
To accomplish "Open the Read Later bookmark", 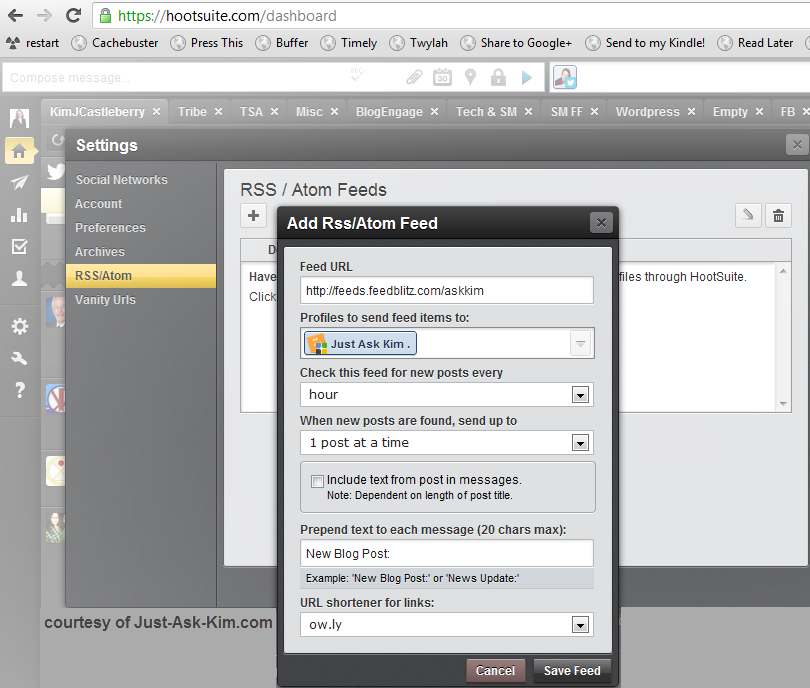I will click(x=755, y=43).
